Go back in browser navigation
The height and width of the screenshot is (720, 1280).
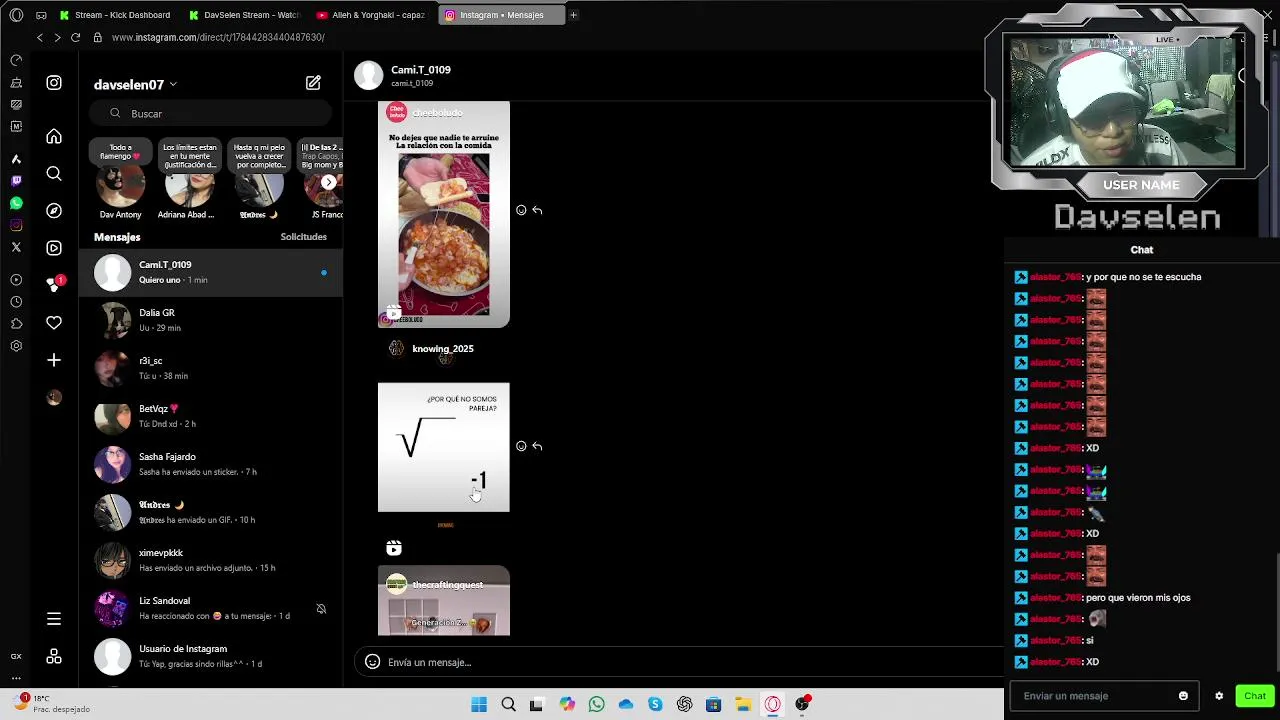pos(40,37)
